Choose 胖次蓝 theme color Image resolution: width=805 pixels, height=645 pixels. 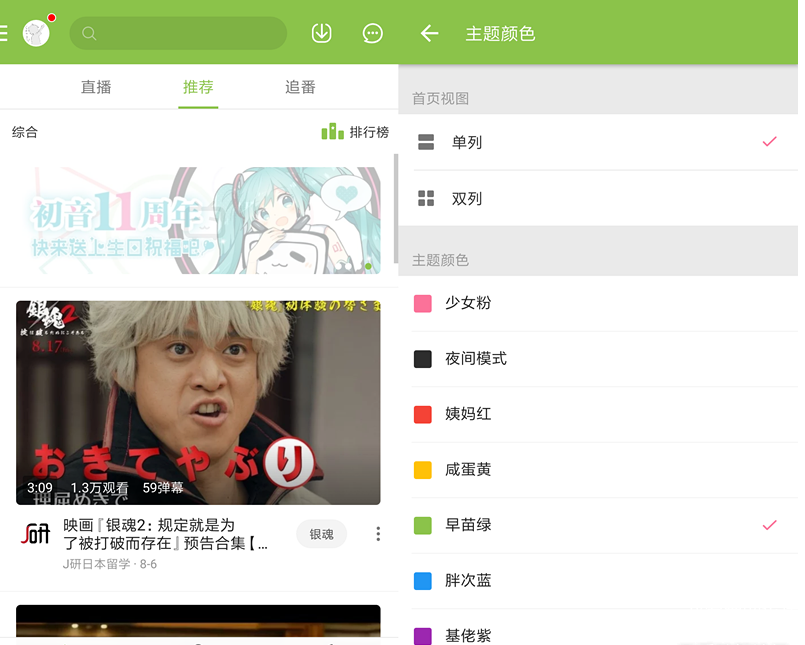click(598, 581)
